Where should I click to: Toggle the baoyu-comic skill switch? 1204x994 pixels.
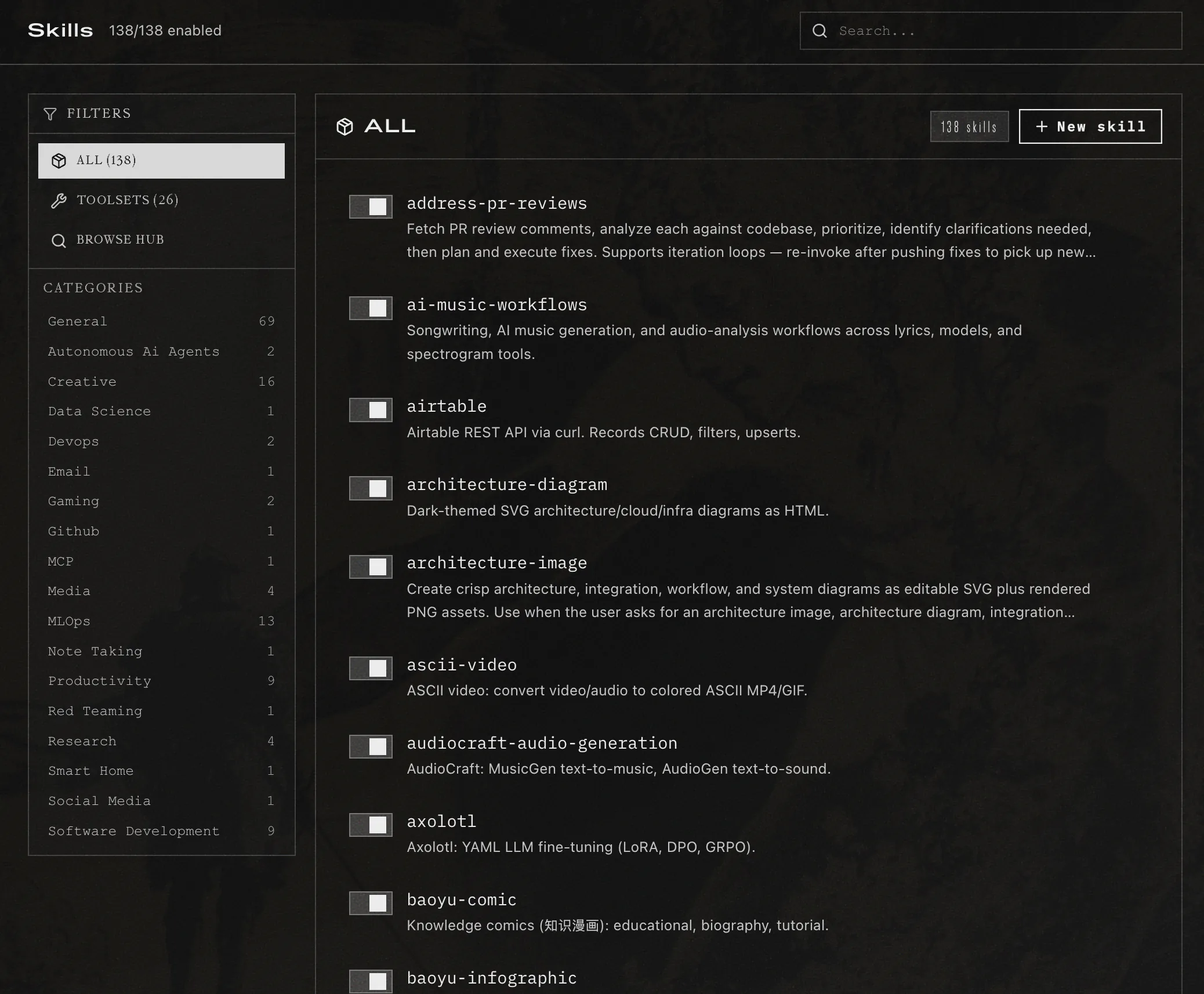(371, 903)
